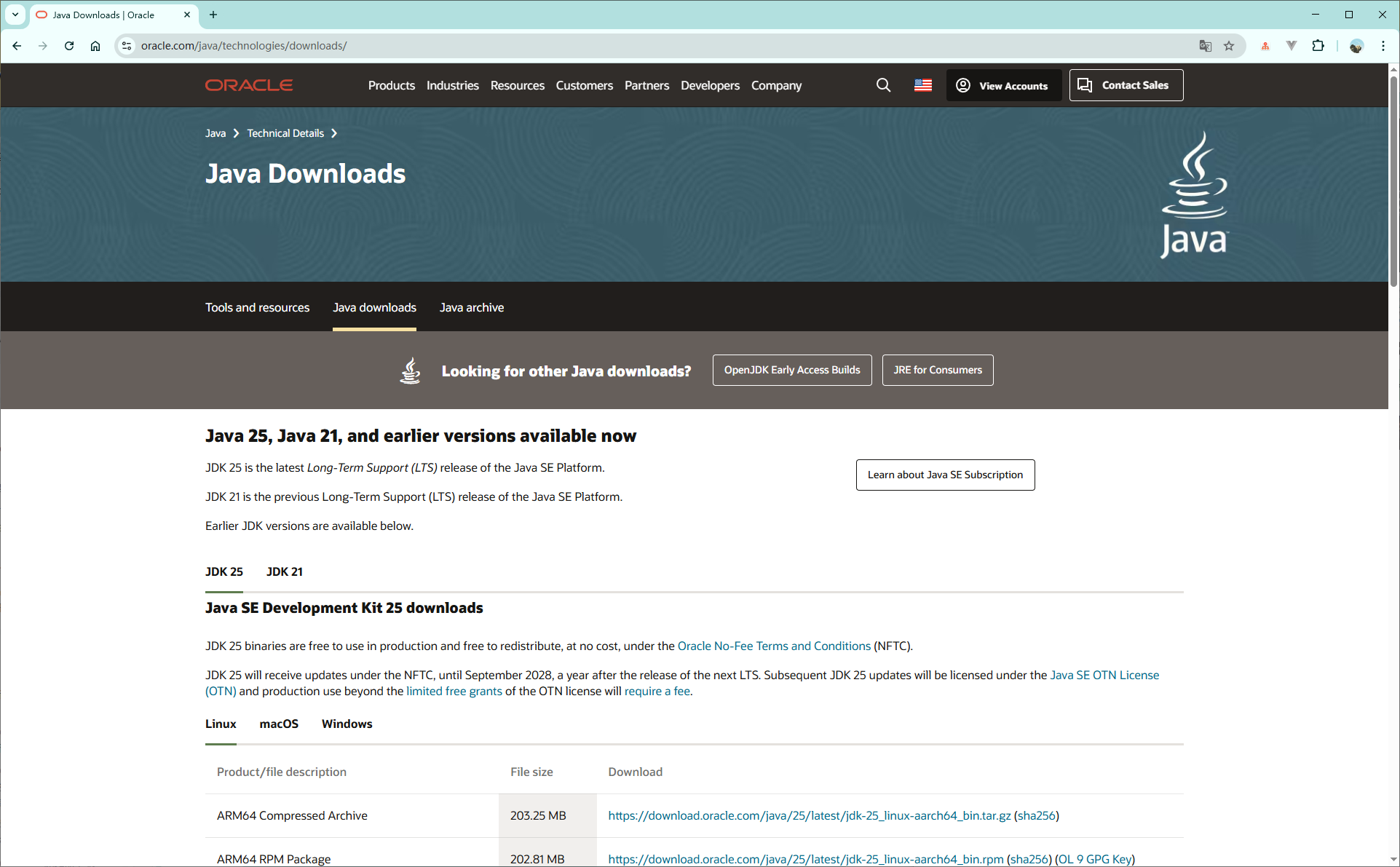Open the Developers menu

[709, 85]
